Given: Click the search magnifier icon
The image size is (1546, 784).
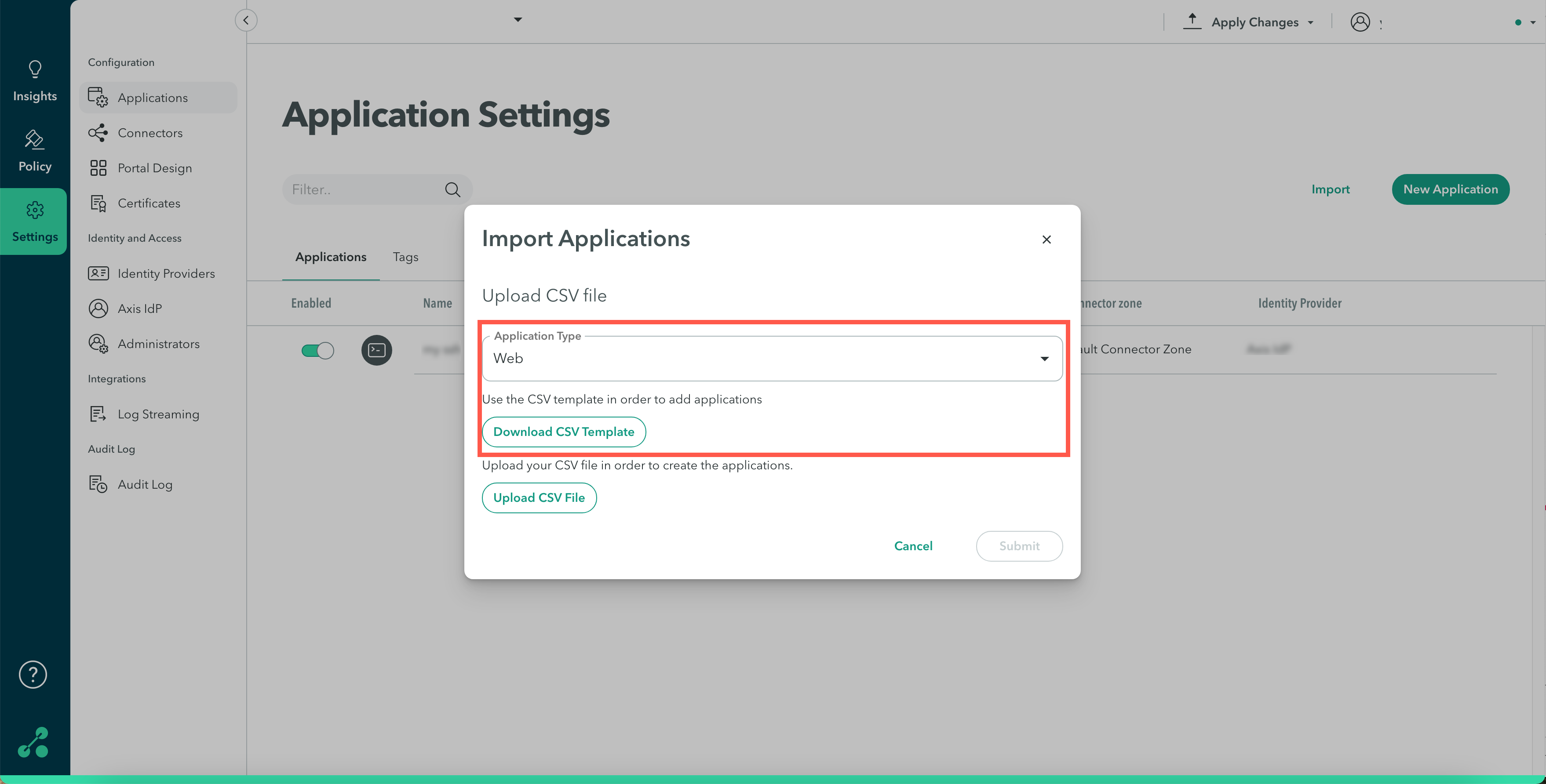Looking at the screenshot, I should pos(452,189).
